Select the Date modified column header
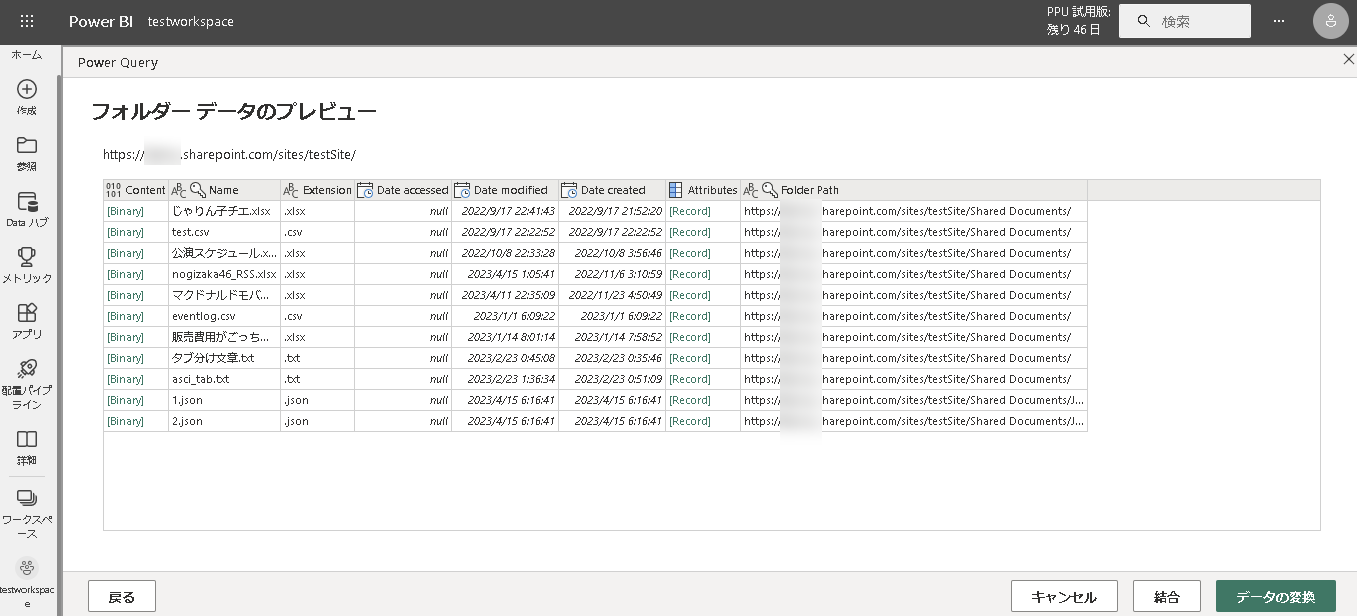Viewport: 1357px width, 616px height. pyautogui.click(x=505, y=190)
